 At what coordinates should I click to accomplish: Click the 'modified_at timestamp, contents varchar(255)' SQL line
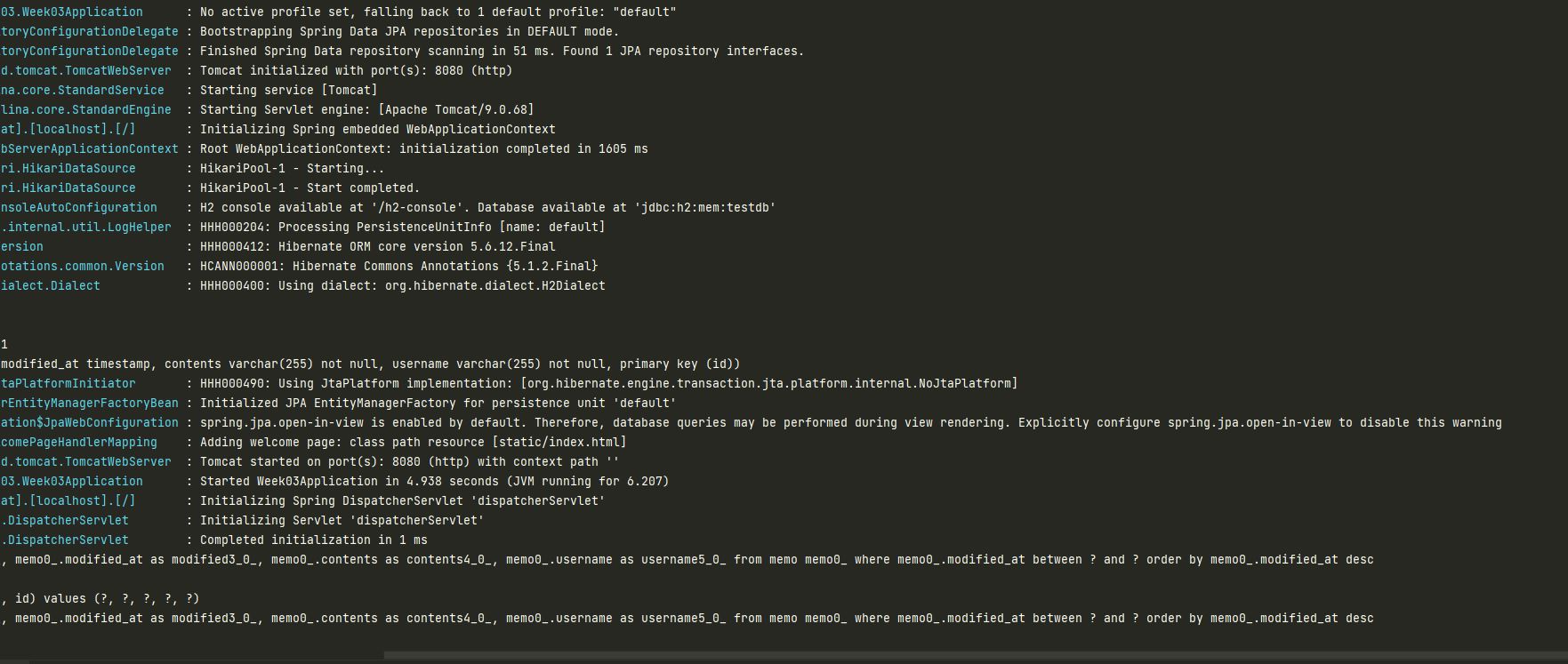371,364
